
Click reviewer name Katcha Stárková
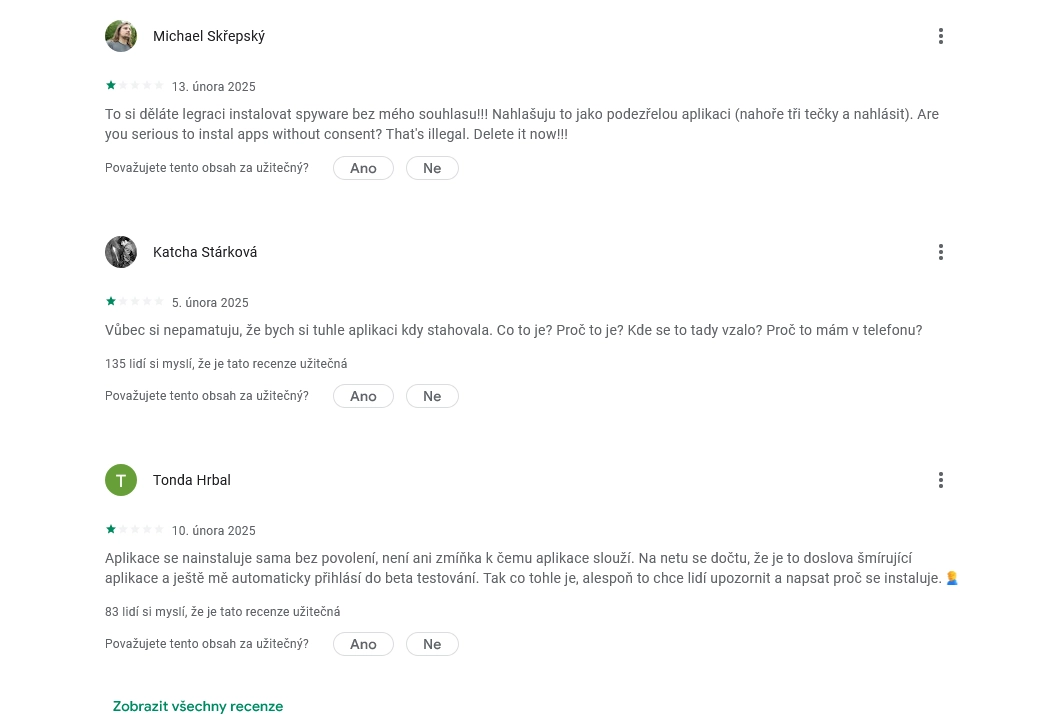[x=205, y=252]
